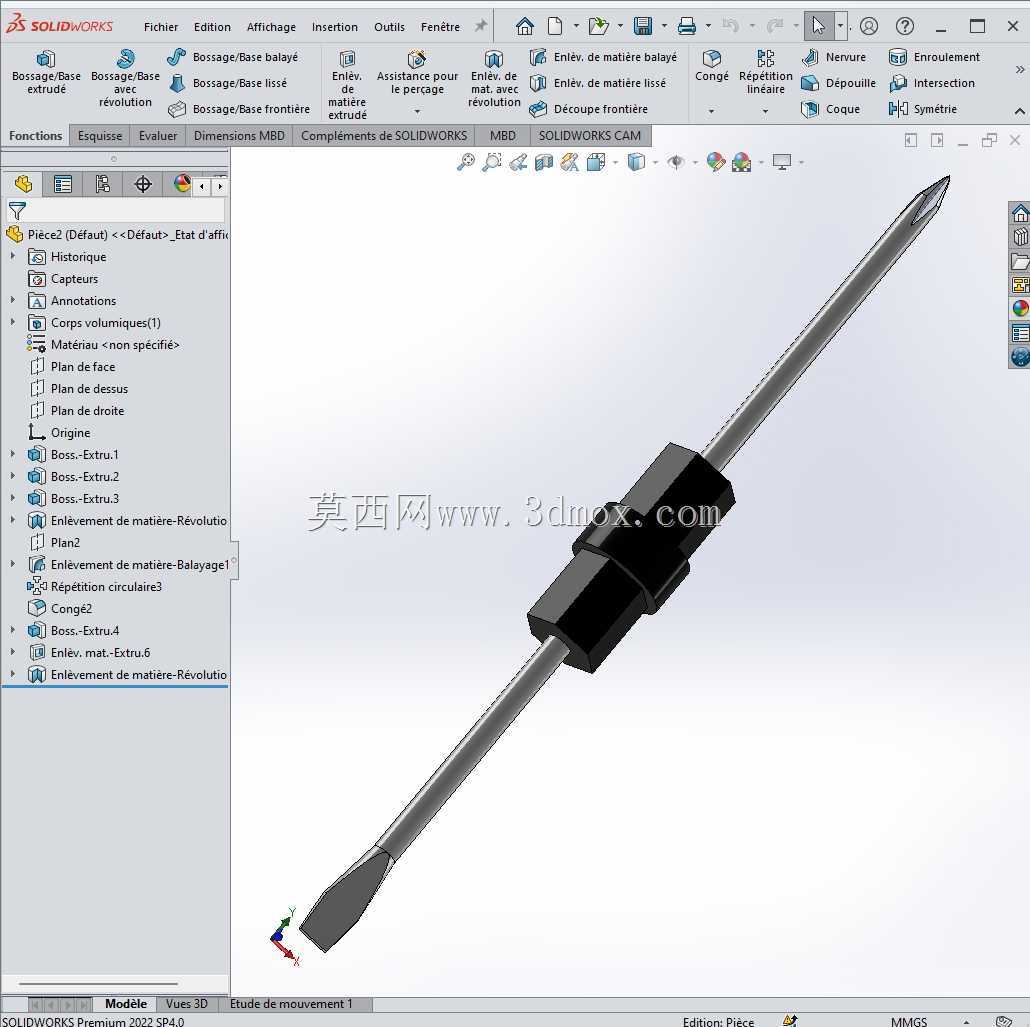
Task: Expand Enlèv. mat.-Extru.6 feature
Action: click(x=12, y=652)
